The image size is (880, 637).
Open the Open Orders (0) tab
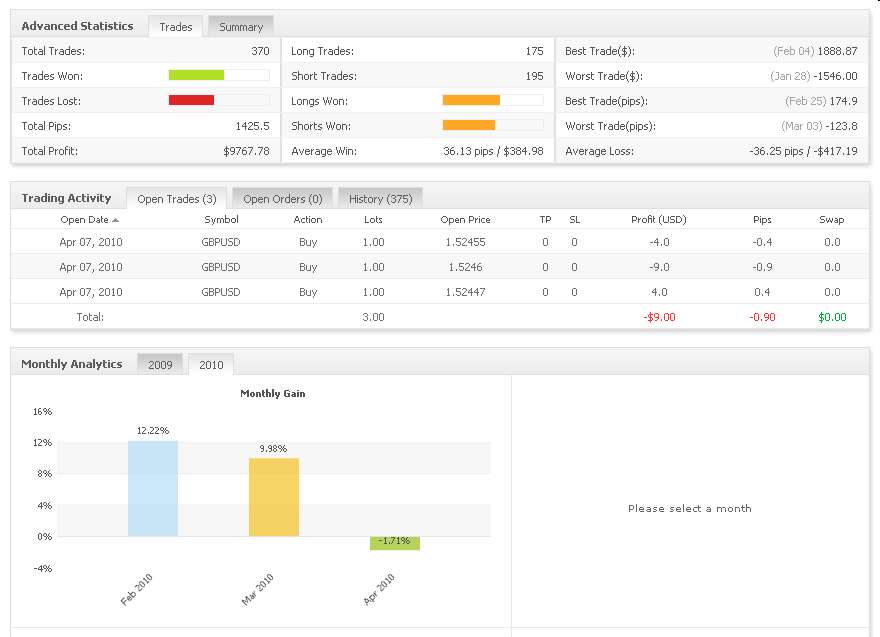282,199
